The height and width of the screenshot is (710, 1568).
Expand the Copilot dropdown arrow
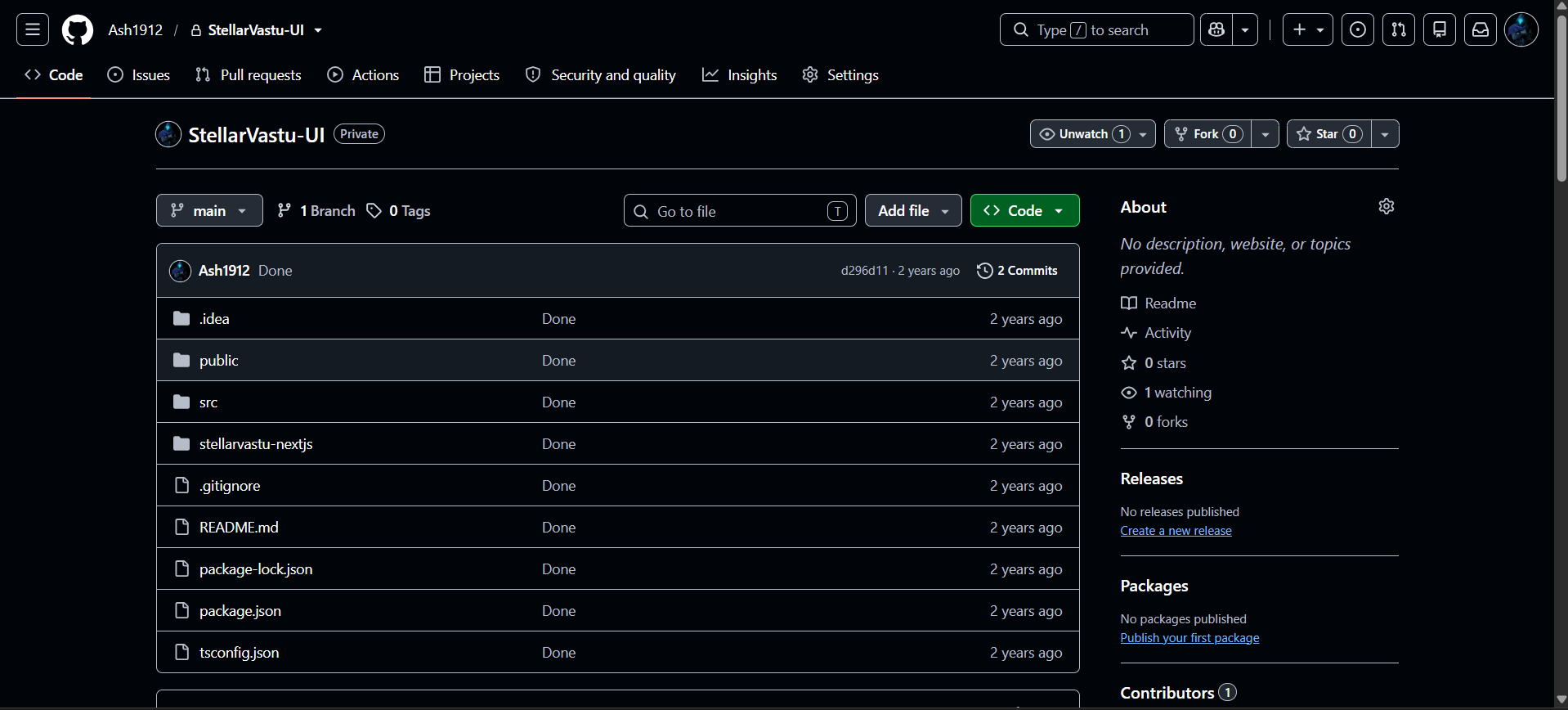(1245, 30)
